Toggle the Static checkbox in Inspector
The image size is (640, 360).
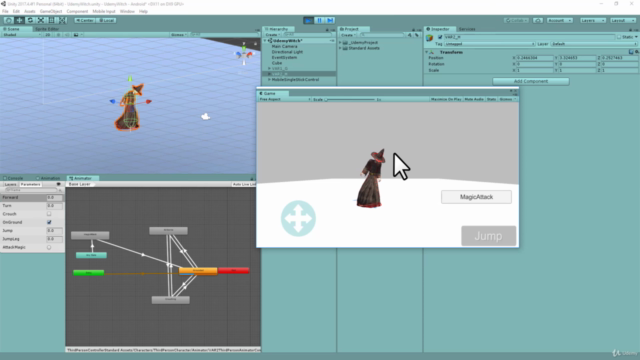click(619, 37)
